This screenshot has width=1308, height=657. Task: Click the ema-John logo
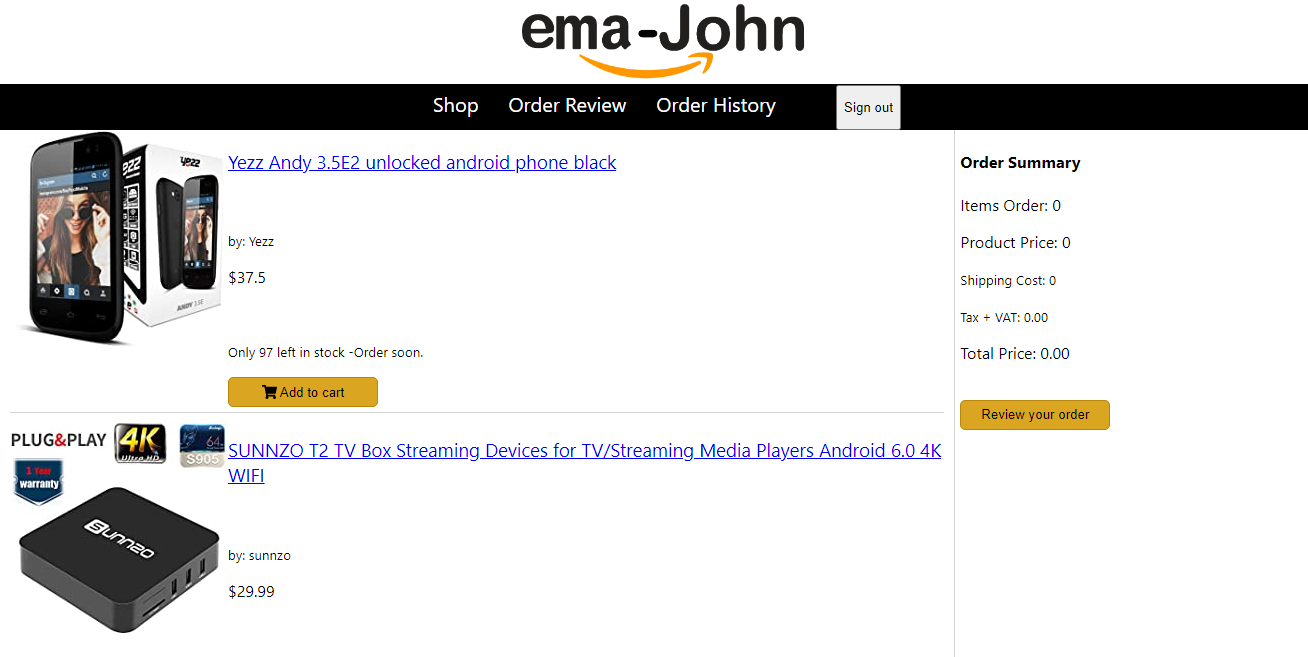point(663,40)
